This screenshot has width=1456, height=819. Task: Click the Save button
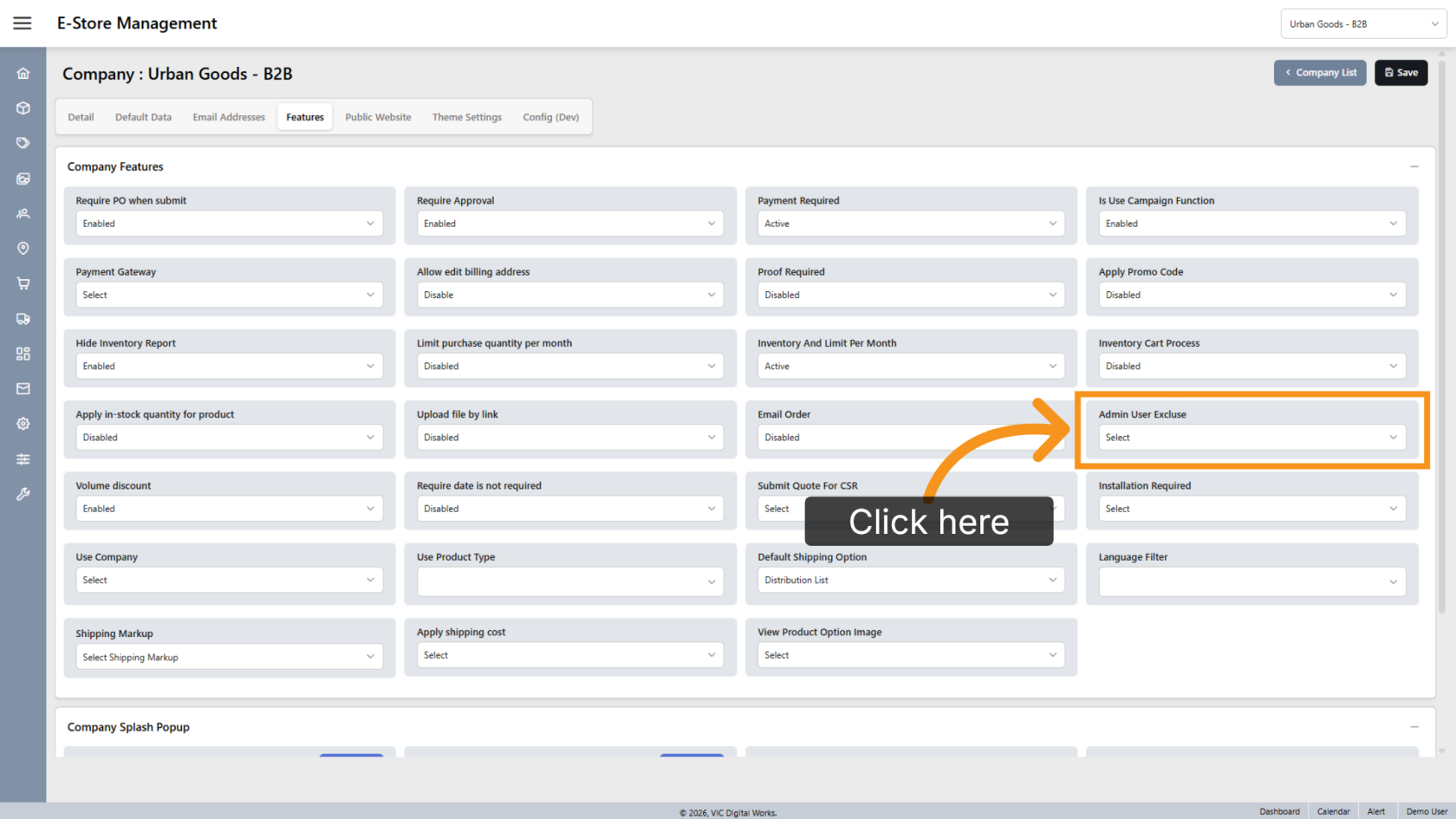(x=1401, y=73)
